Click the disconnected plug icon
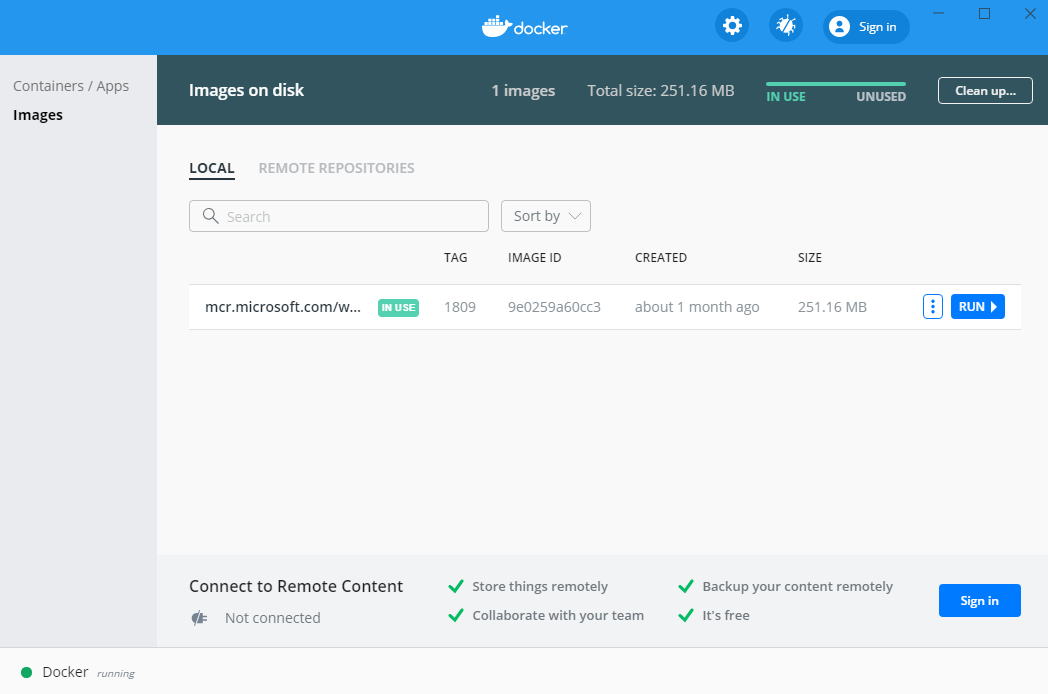1048x694 pixels. tap(199, 618)
